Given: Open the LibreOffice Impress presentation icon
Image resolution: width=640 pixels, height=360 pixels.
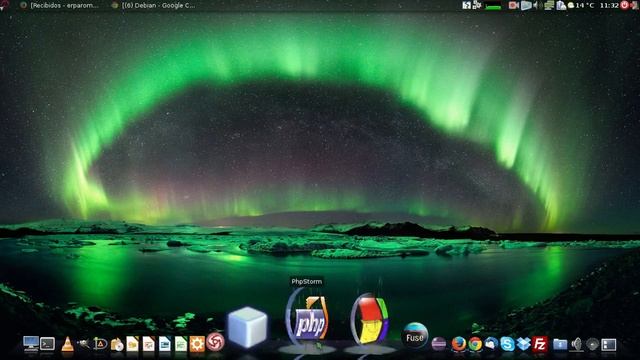Looking at the screenshot, I should click(x=149, y=344).
